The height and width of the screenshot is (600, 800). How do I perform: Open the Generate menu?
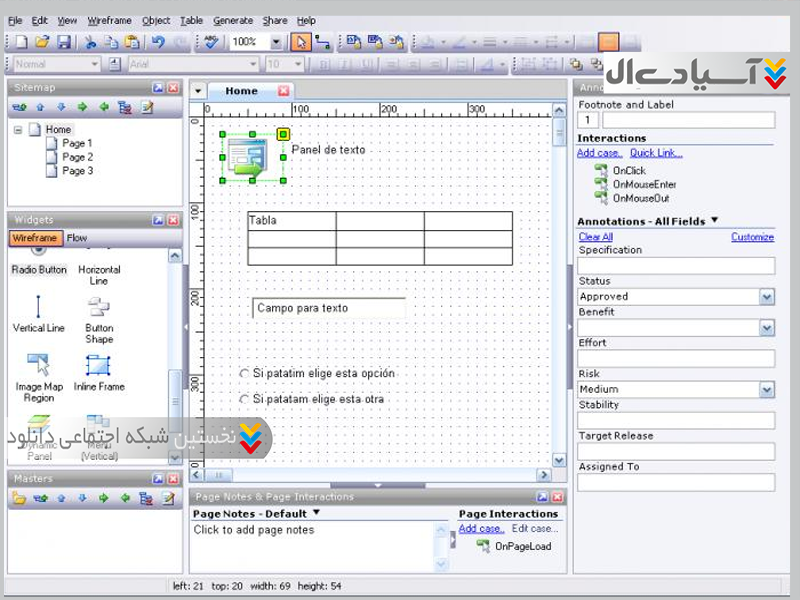[232, 20]
